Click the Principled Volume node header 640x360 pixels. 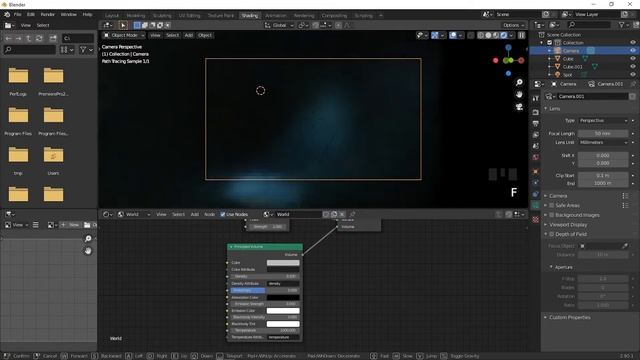tap(265, 247)
